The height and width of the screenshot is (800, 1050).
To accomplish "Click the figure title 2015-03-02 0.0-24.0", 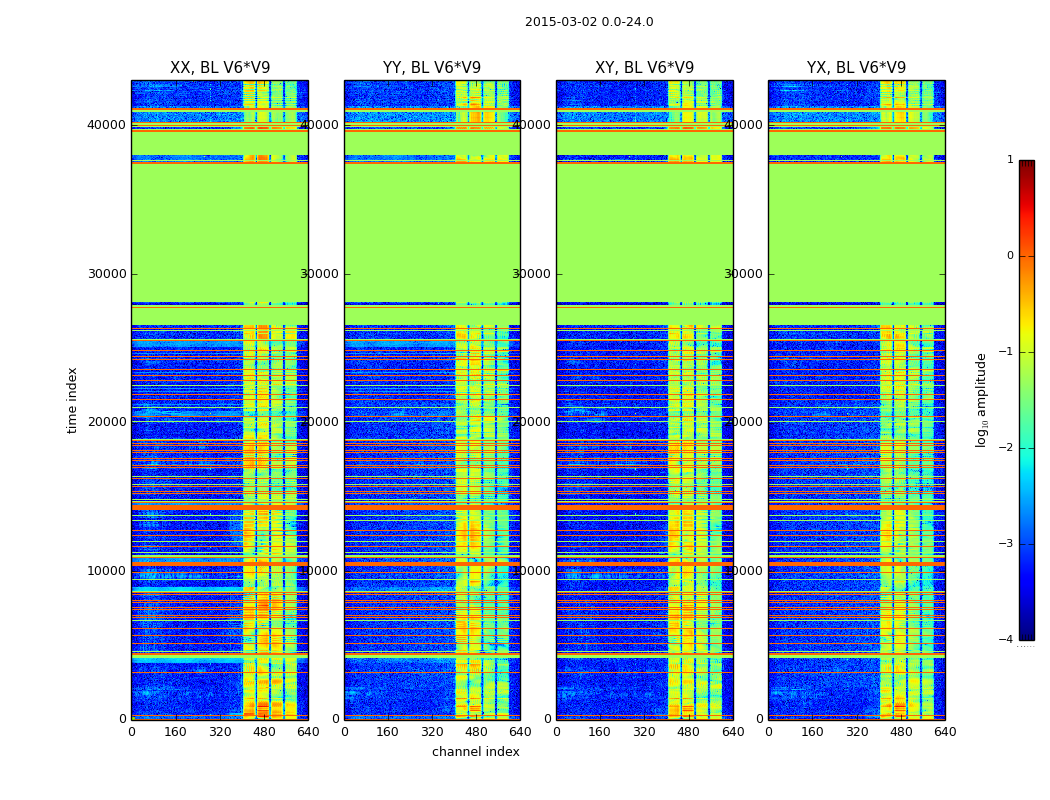I will coord(589,22).
